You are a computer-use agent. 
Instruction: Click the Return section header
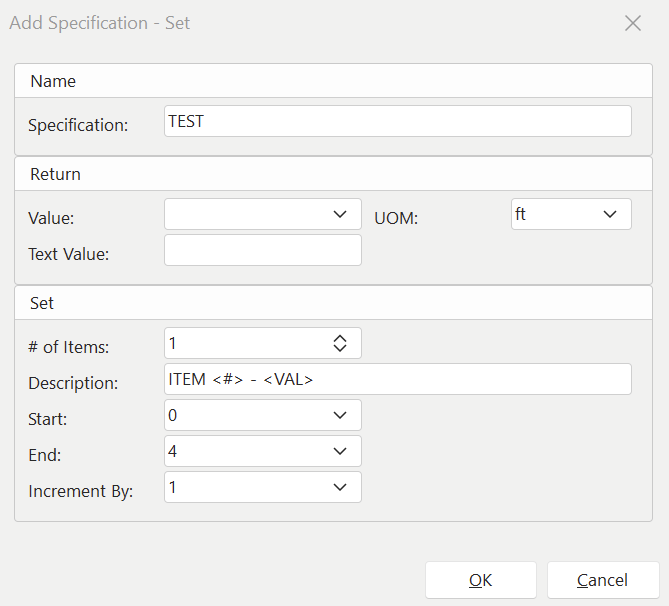pyautogui.click(x=56, y=174)
